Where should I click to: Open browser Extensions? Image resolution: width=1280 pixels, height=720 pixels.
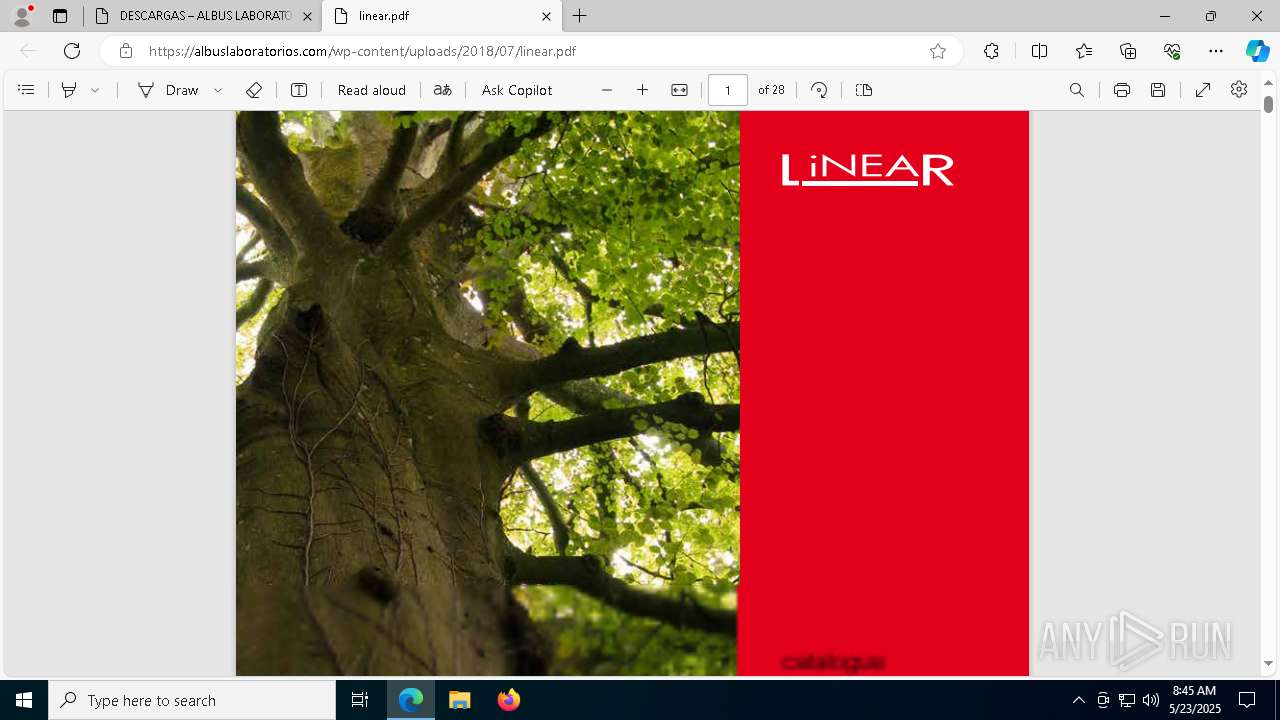(x=991, y=51)
